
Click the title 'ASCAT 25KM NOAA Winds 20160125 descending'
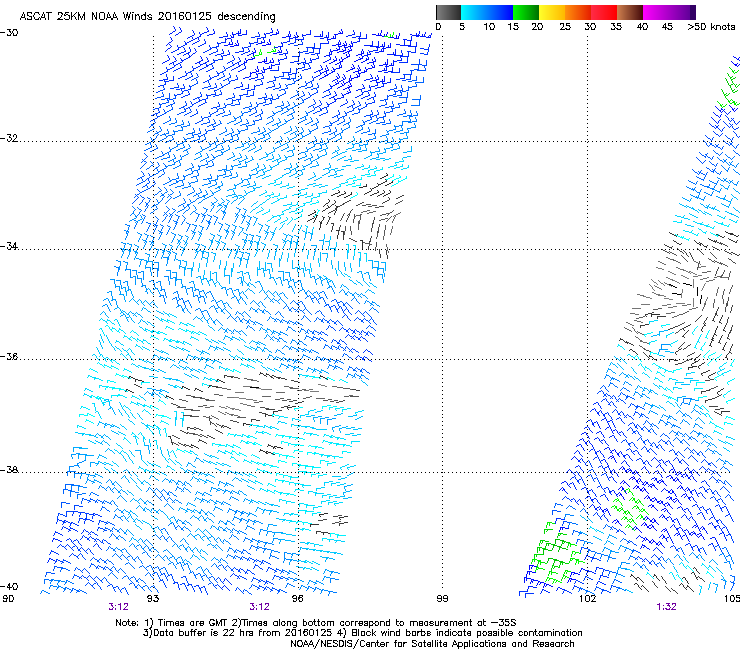[147, 17]
